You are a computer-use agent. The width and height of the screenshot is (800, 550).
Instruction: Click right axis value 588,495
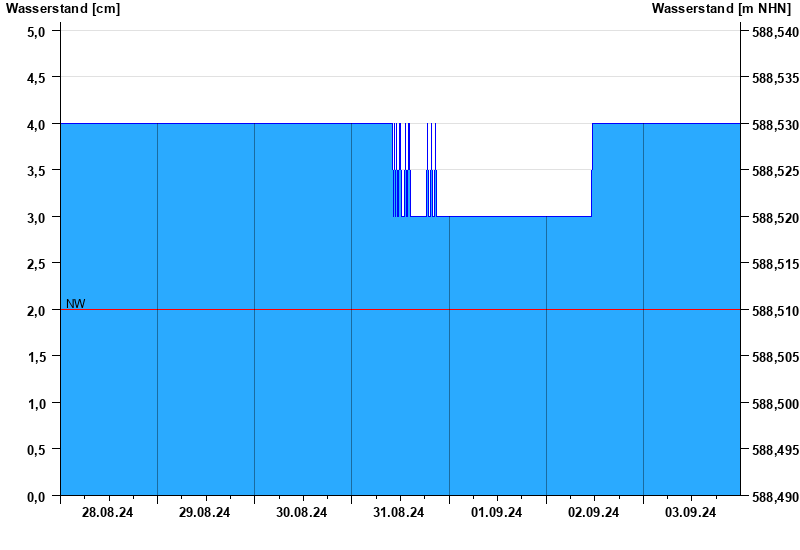776,450
